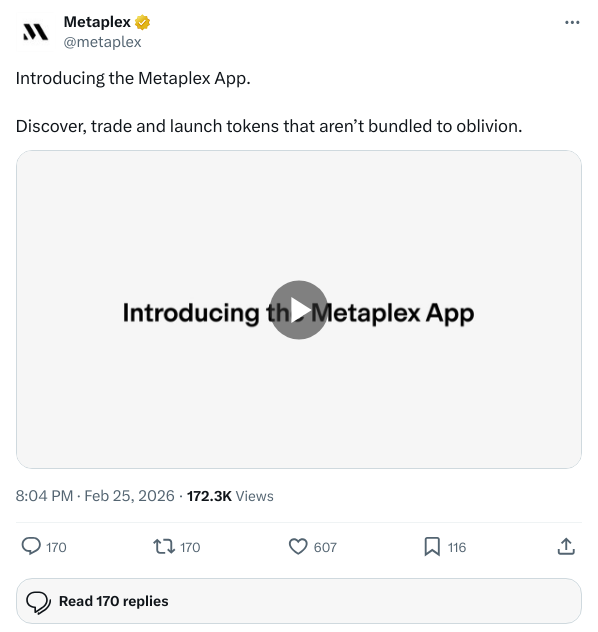Click the gold verified badge beside Metaplex
598x632 pixels.
[142, 23]
